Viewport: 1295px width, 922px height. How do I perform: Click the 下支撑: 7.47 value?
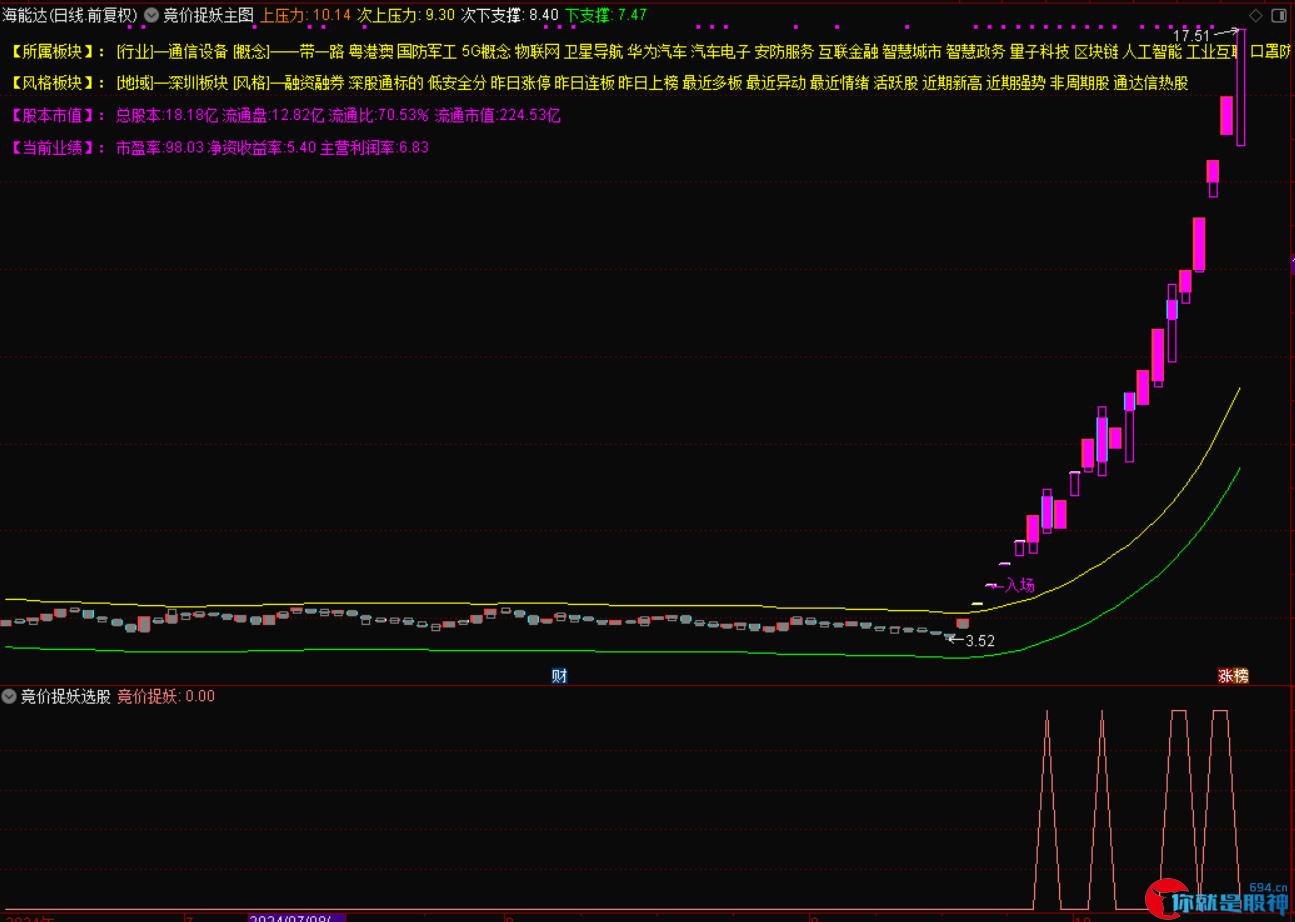[606, 15]
